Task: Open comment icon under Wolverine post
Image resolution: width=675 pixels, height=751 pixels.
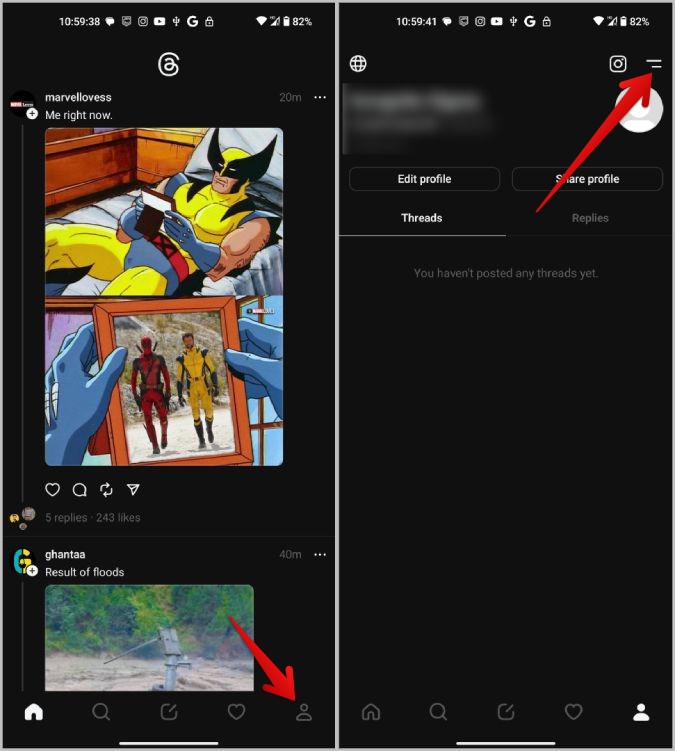Action: coord(80,489)
